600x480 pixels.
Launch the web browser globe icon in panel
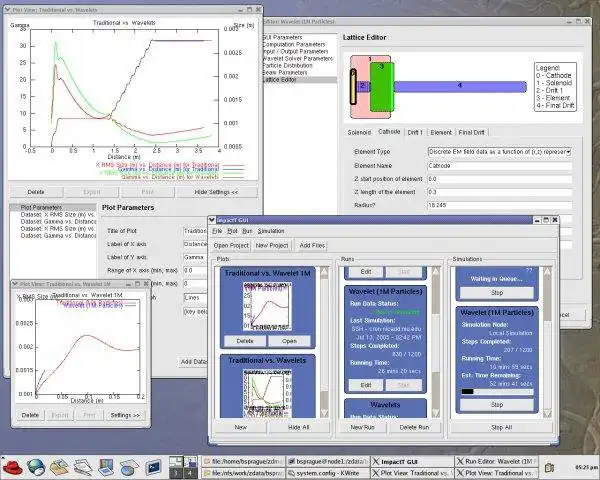(x=37, y=465)
